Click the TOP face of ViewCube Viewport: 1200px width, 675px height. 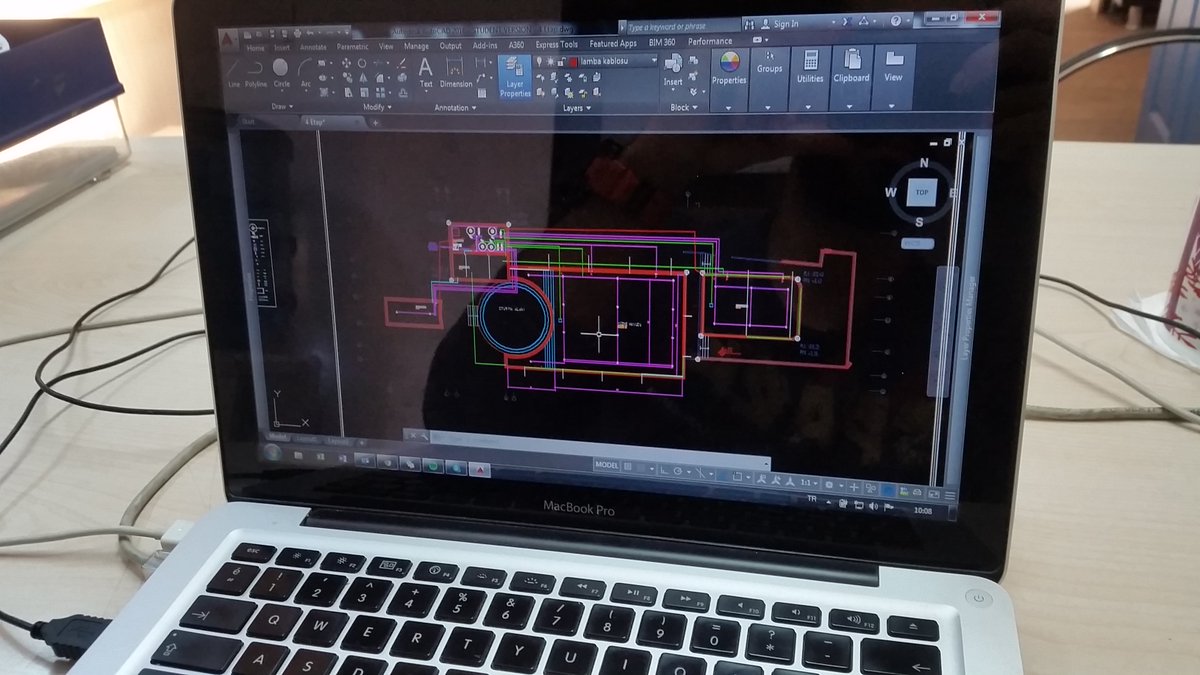tap(921, 192)
